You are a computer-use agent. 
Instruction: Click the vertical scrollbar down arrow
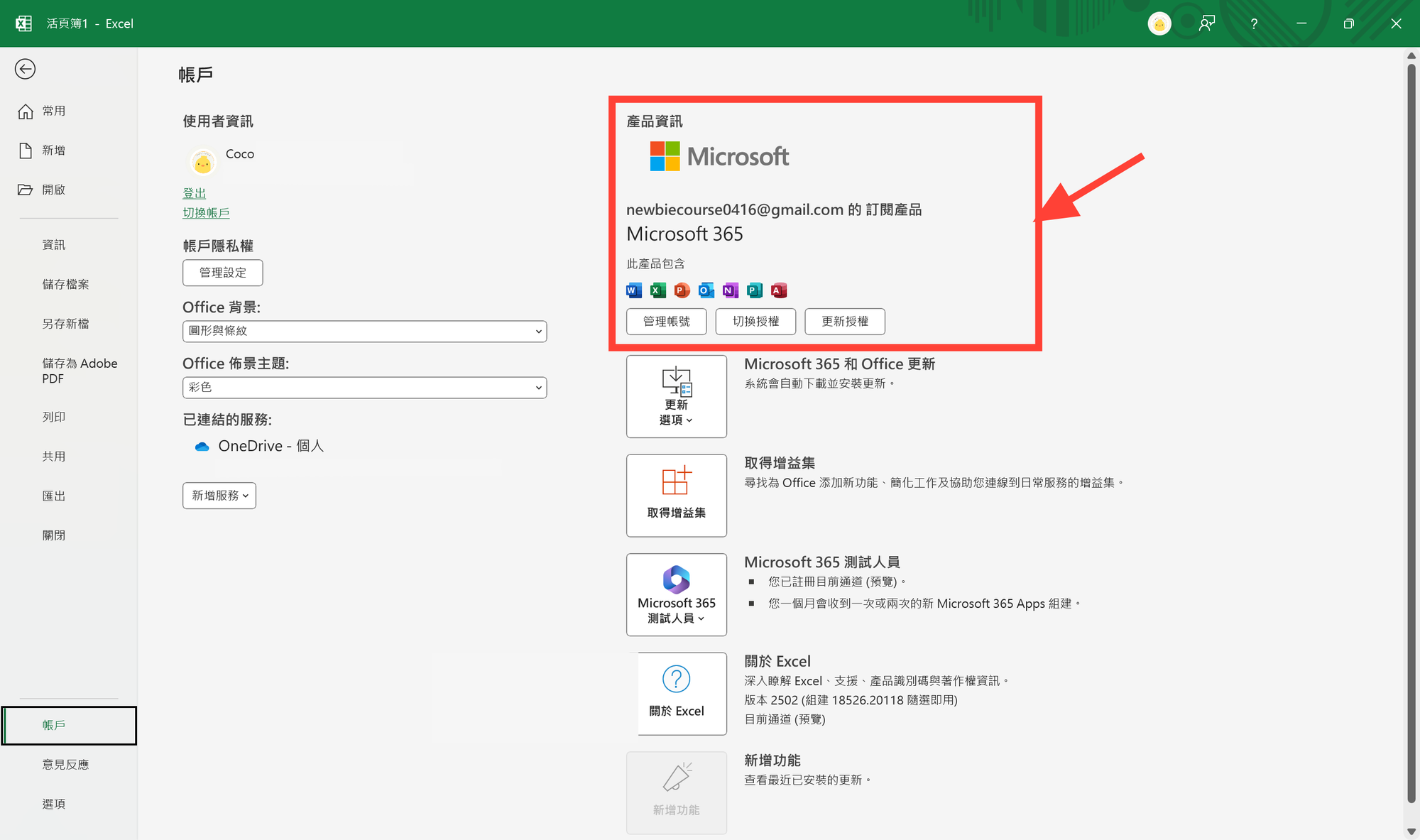pyautogui.click(x=1411, y=831)
